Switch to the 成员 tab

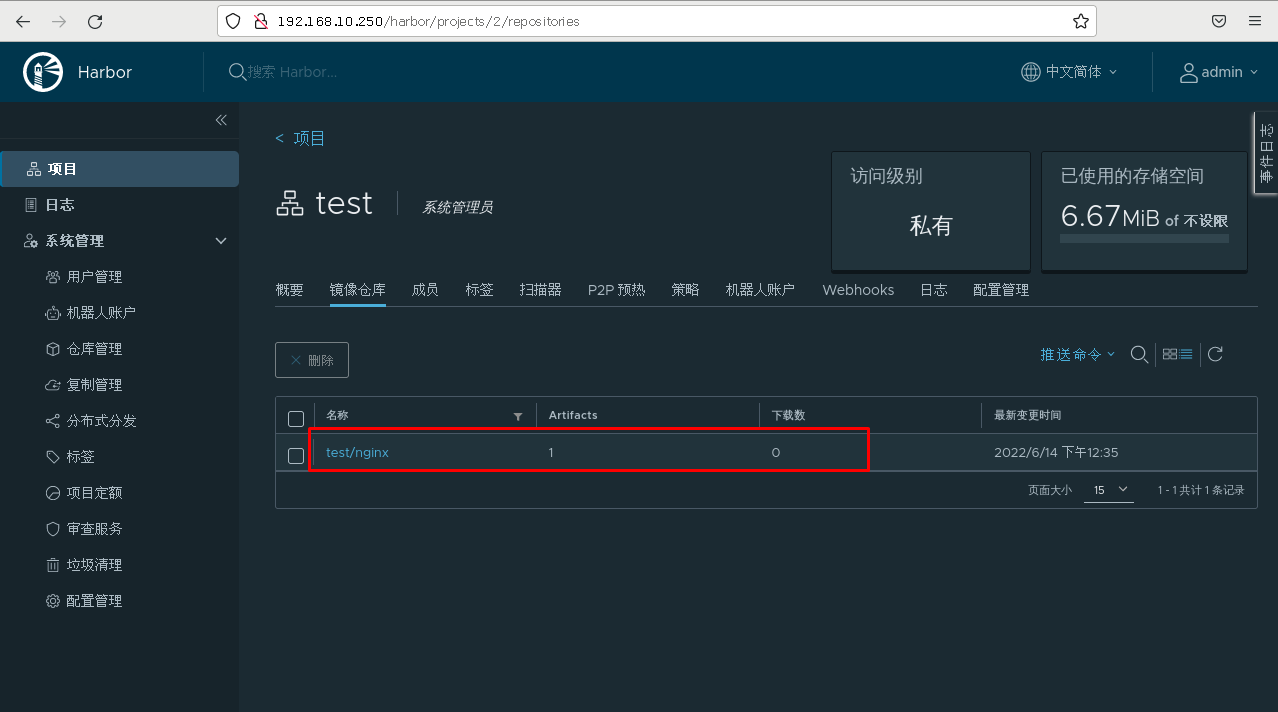click(x=425, y=290)
